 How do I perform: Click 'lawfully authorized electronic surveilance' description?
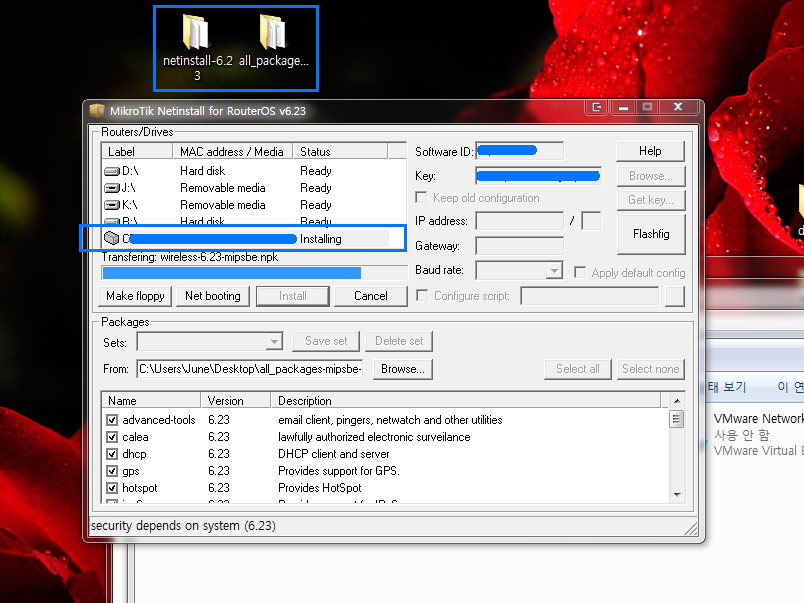pyautogui.click(x=374, y=437)
